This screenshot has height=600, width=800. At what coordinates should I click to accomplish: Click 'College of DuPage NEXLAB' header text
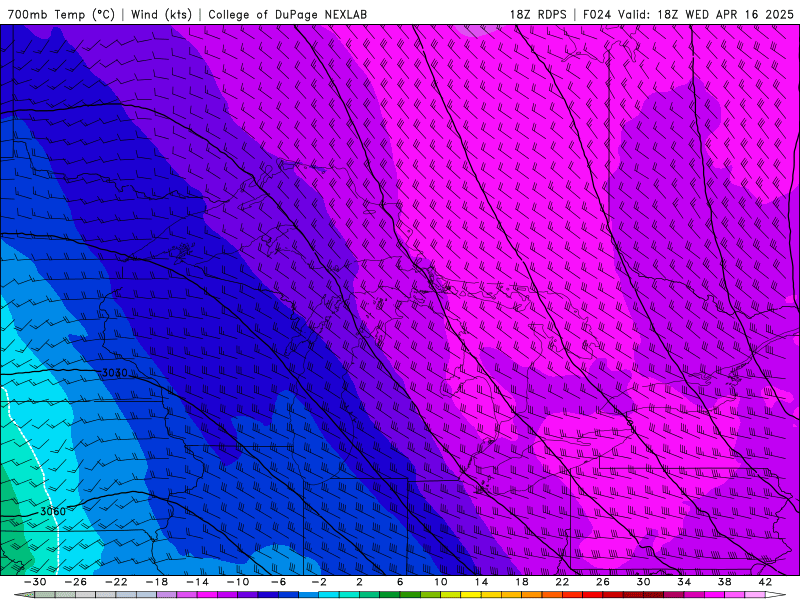(287, 14)
